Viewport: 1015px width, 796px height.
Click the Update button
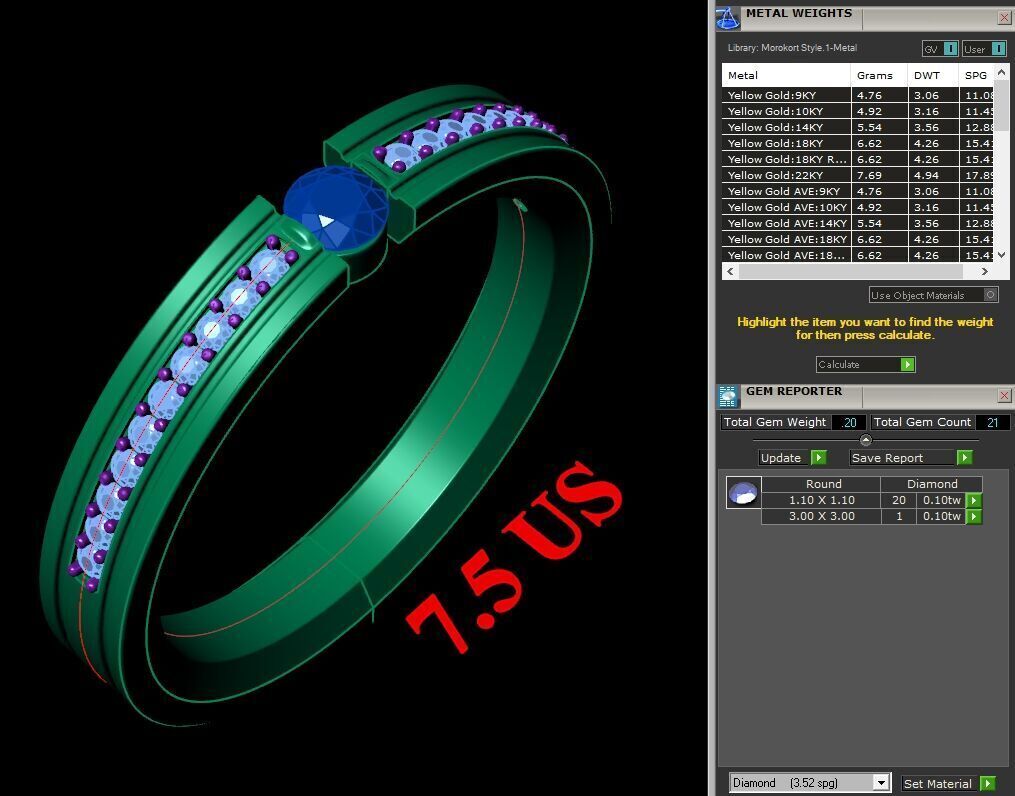(792, 458)
